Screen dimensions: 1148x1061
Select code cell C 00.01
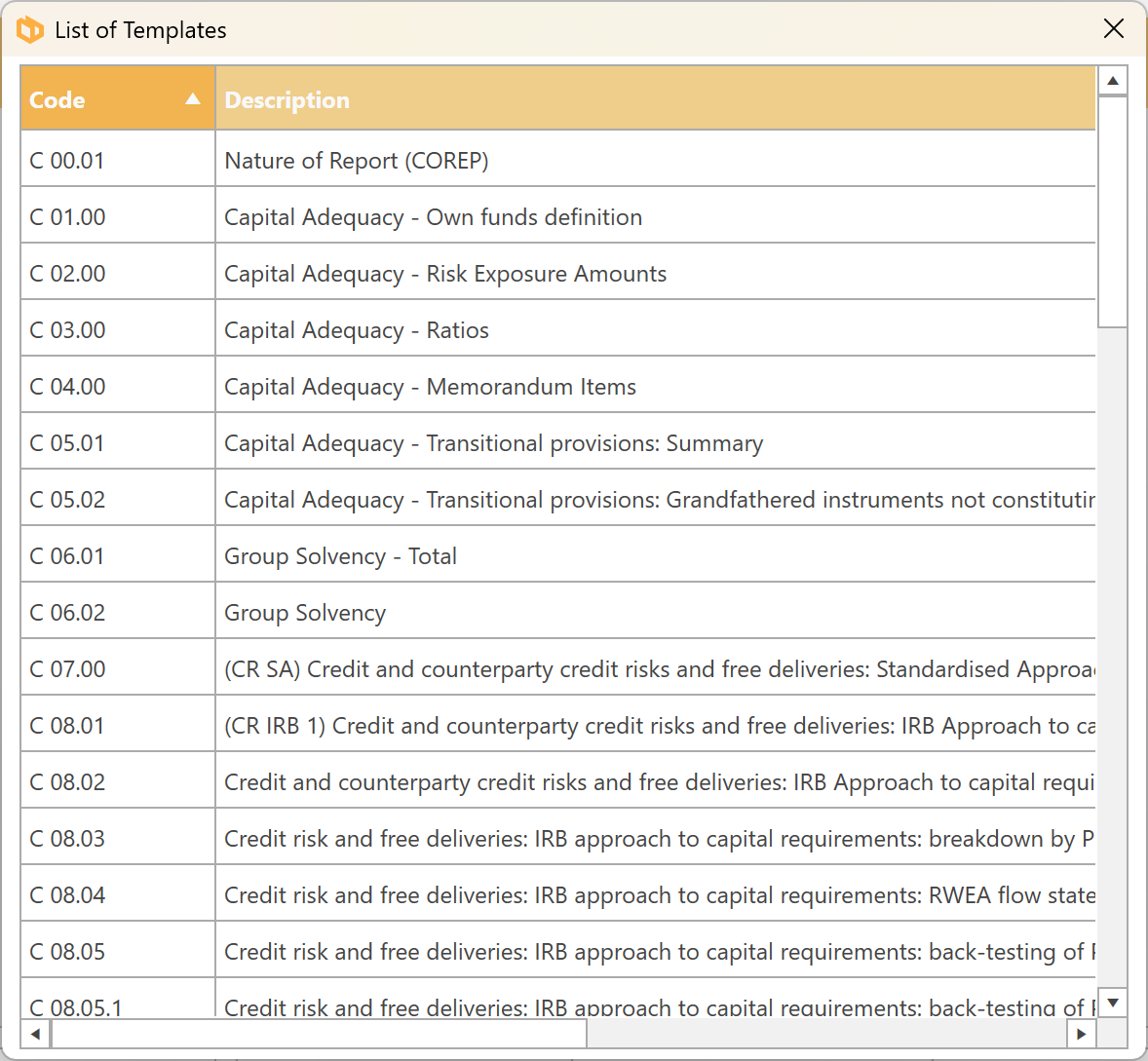tap(118, 160)
